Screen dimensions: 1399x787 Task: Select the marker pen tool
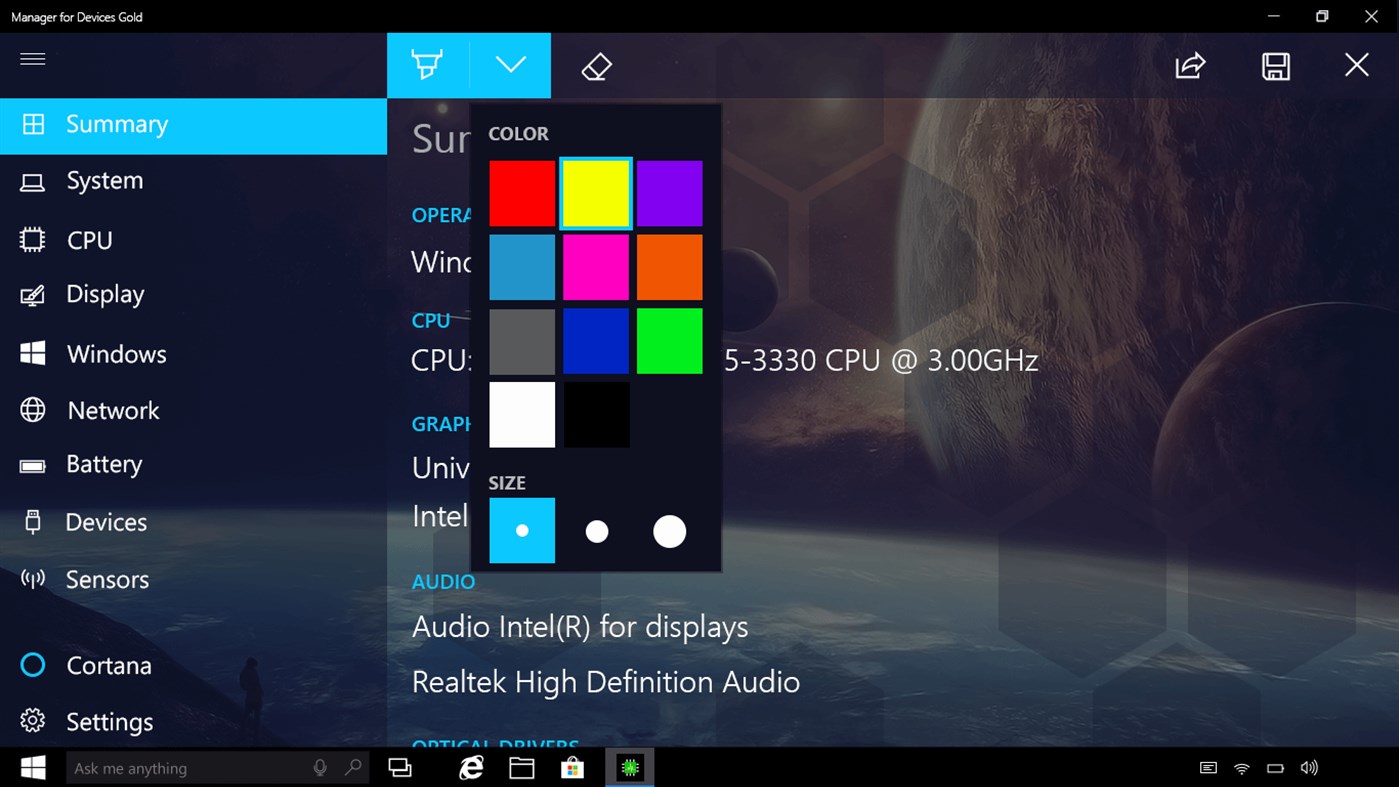click(427, 64)
